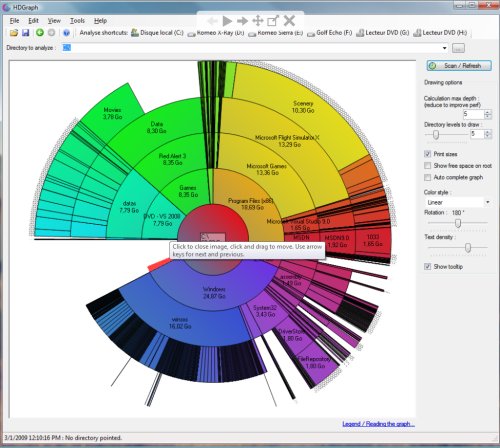Click the four-way move icon in viewer overlay
The height and width of the screenshot is (448, 500).
click(x=258, y=21)
